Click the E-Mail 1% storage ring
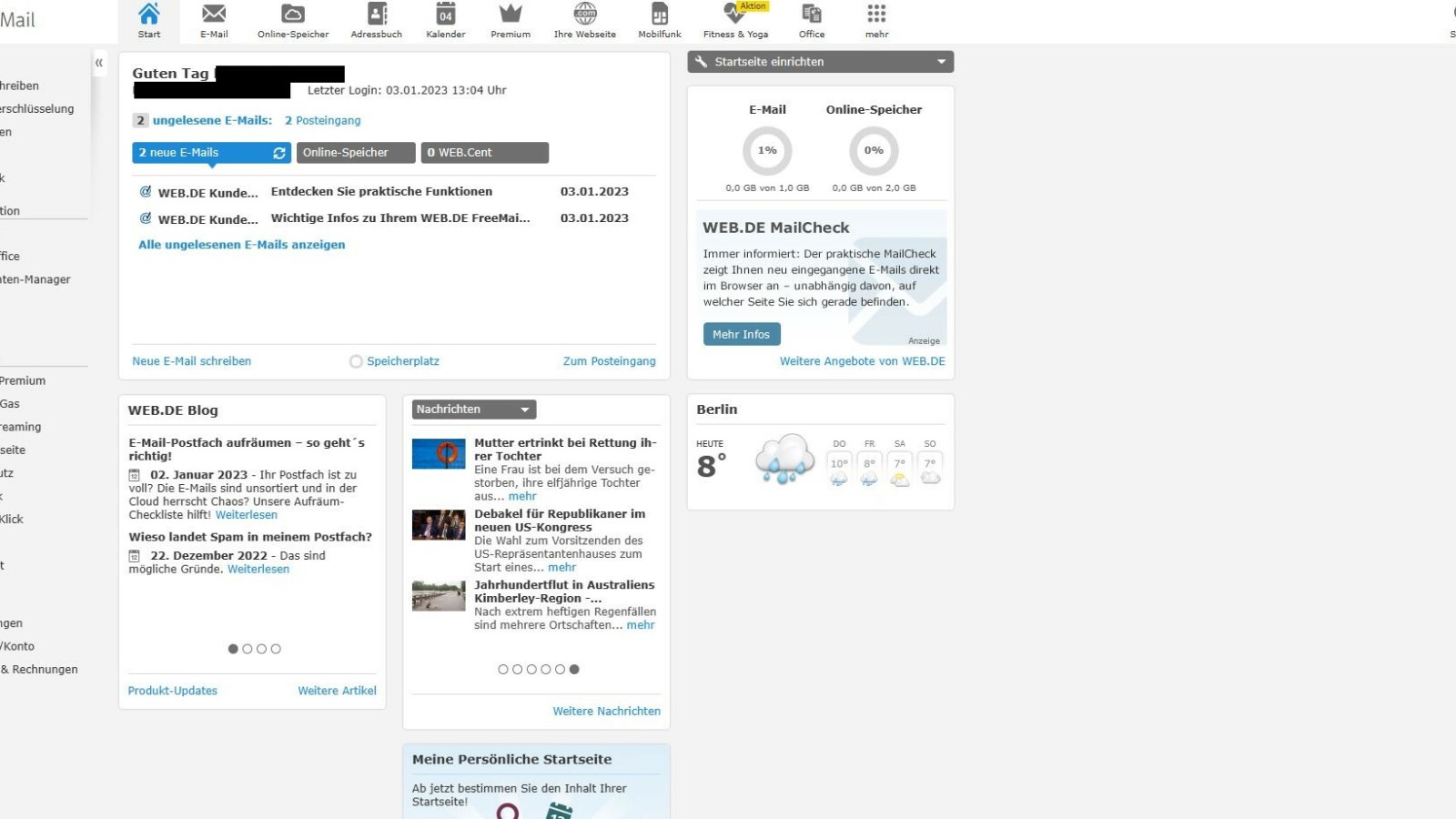The image size is (1456, 819). (x=767, y=150)
